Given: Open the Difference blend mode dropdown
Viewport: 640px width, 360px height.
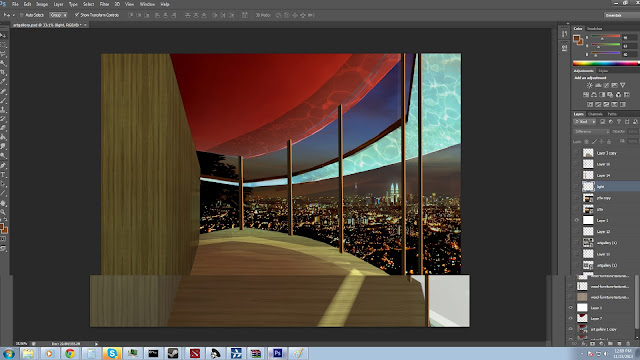Looking at the screenshot, I should pyautogui.click(x=591, y=131).
